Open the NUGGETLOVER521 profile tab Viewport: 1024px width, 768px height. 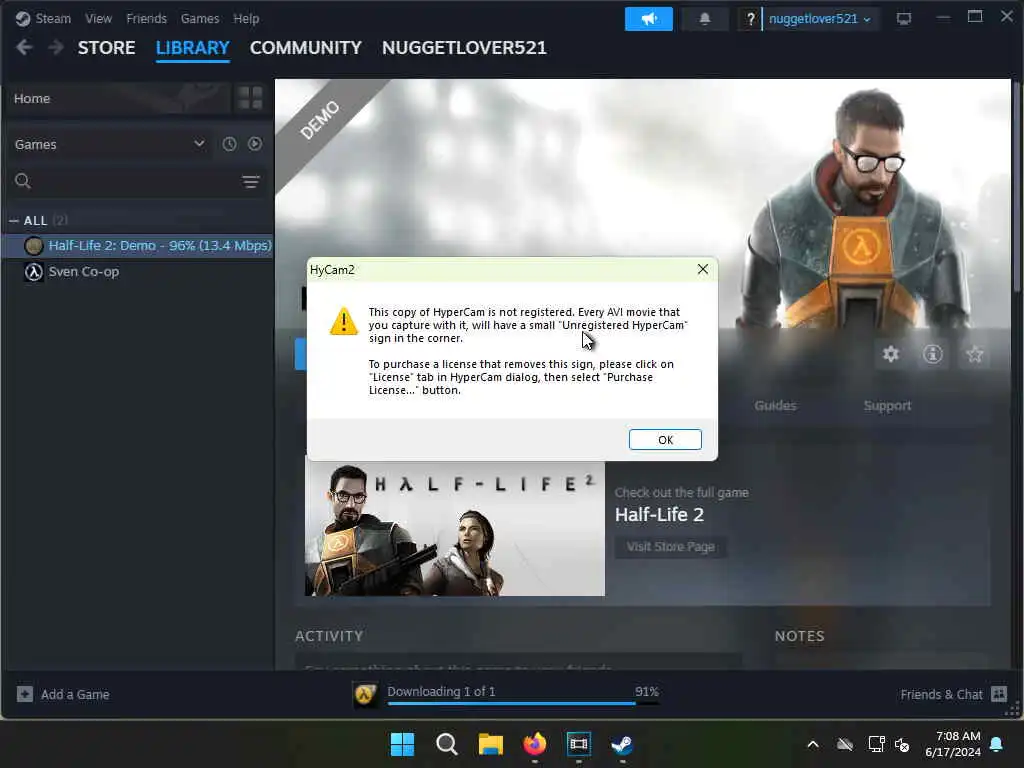(x=464, y=48)
